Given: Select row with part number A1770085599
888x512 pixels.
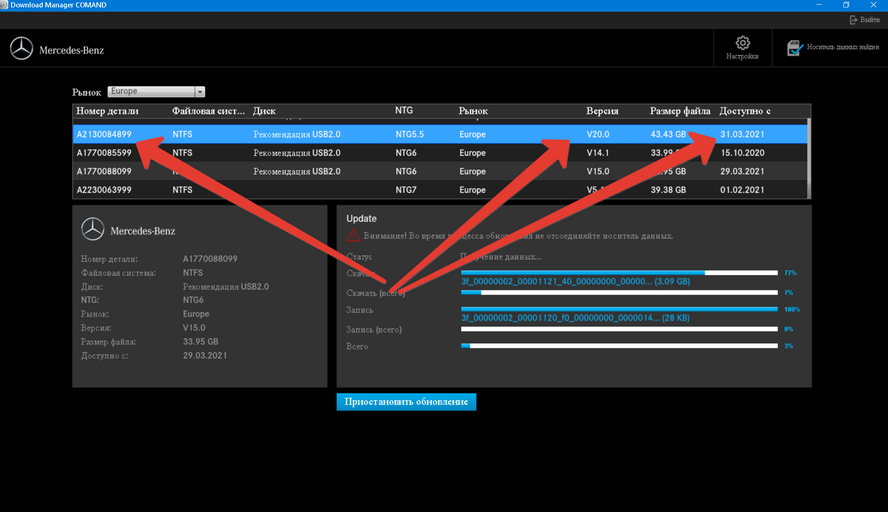Looking at the screenshot, I should click(x=439, y=153).
